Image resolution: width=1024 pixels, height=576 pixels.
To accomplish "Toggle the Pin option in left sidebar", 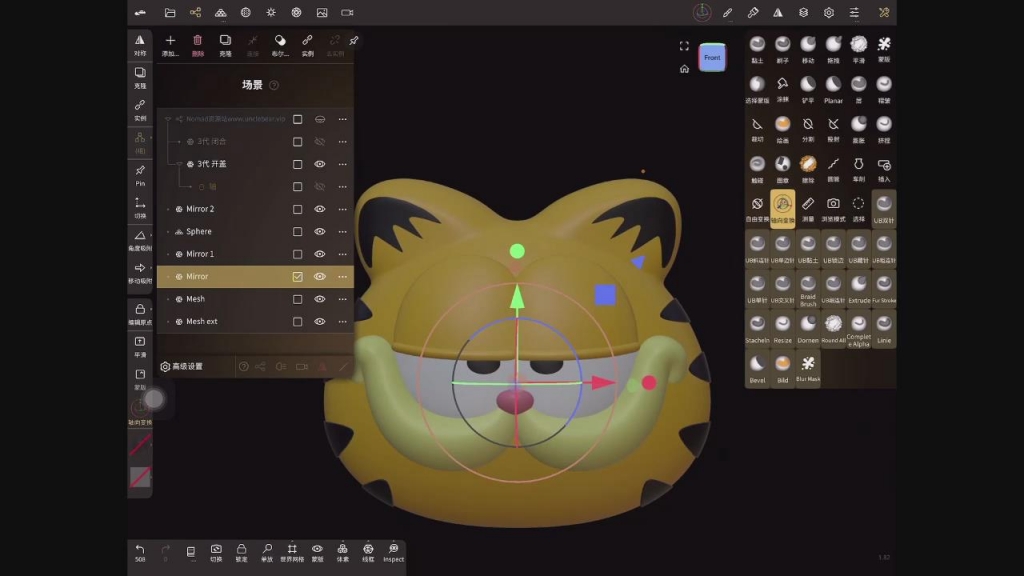I will pyautogui.click(x=140, y=175).
